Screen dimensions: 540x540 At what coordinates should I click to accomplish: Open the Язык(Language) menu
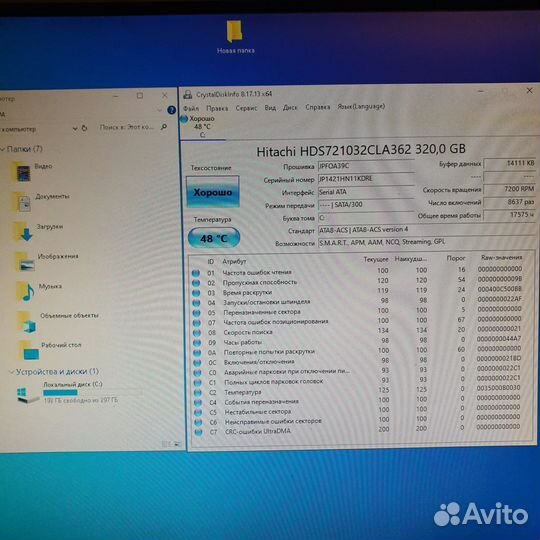[361, 106]
